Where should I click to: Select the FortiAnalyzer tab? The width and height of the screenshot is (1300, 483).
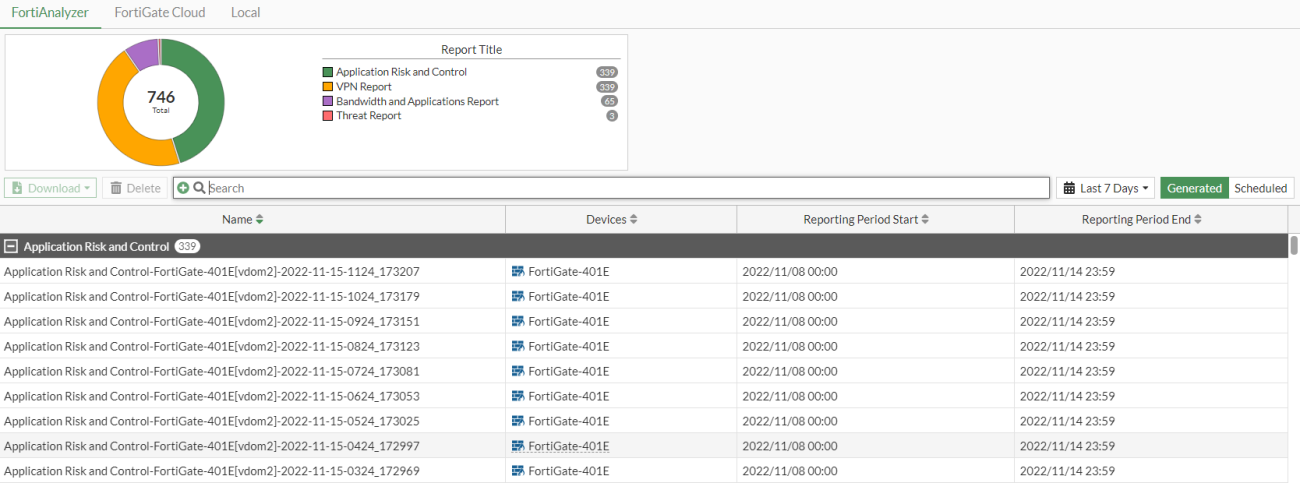(50, 13)
